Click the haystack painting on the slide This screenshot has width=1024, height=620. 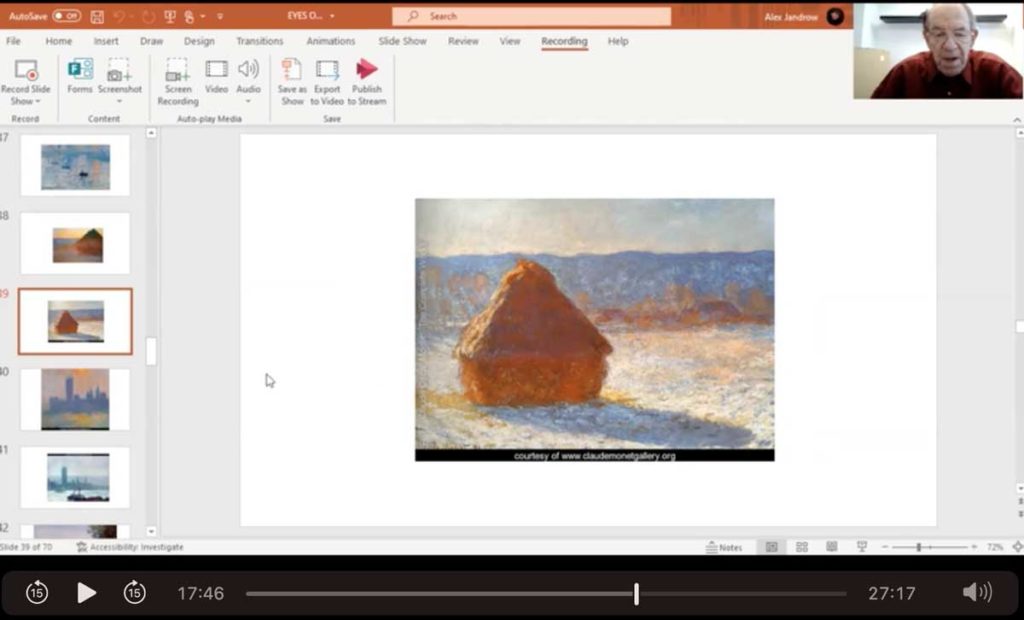594,329
